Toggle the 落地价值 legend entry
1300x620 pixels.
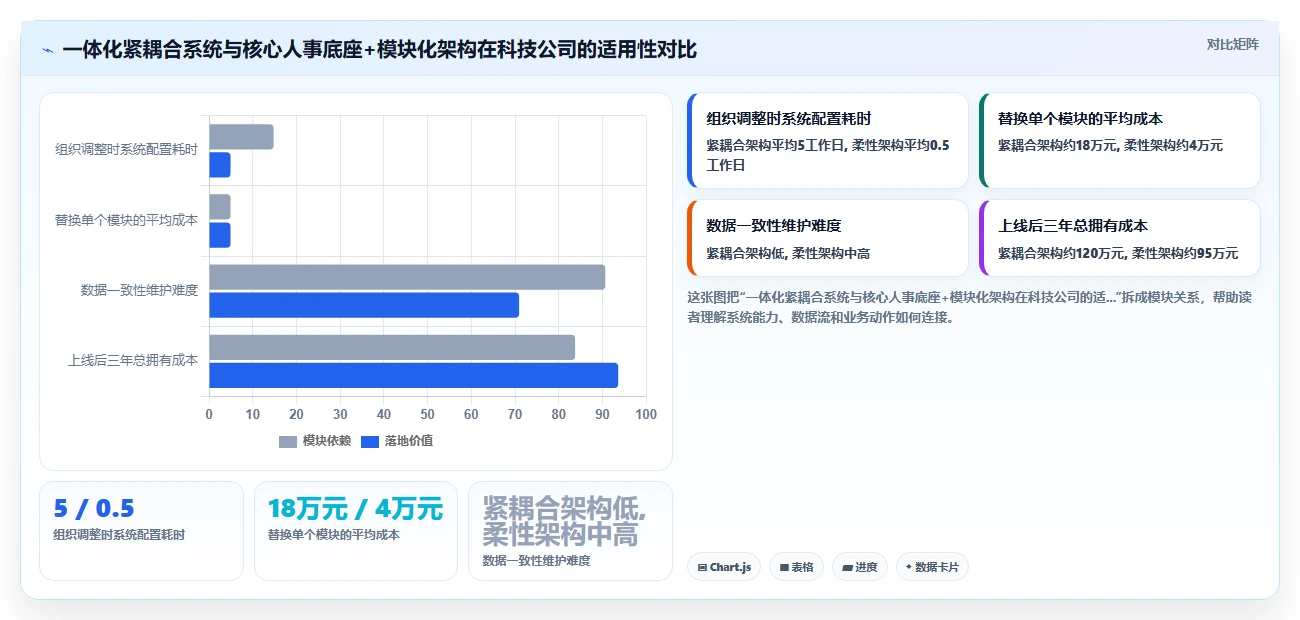396,441
